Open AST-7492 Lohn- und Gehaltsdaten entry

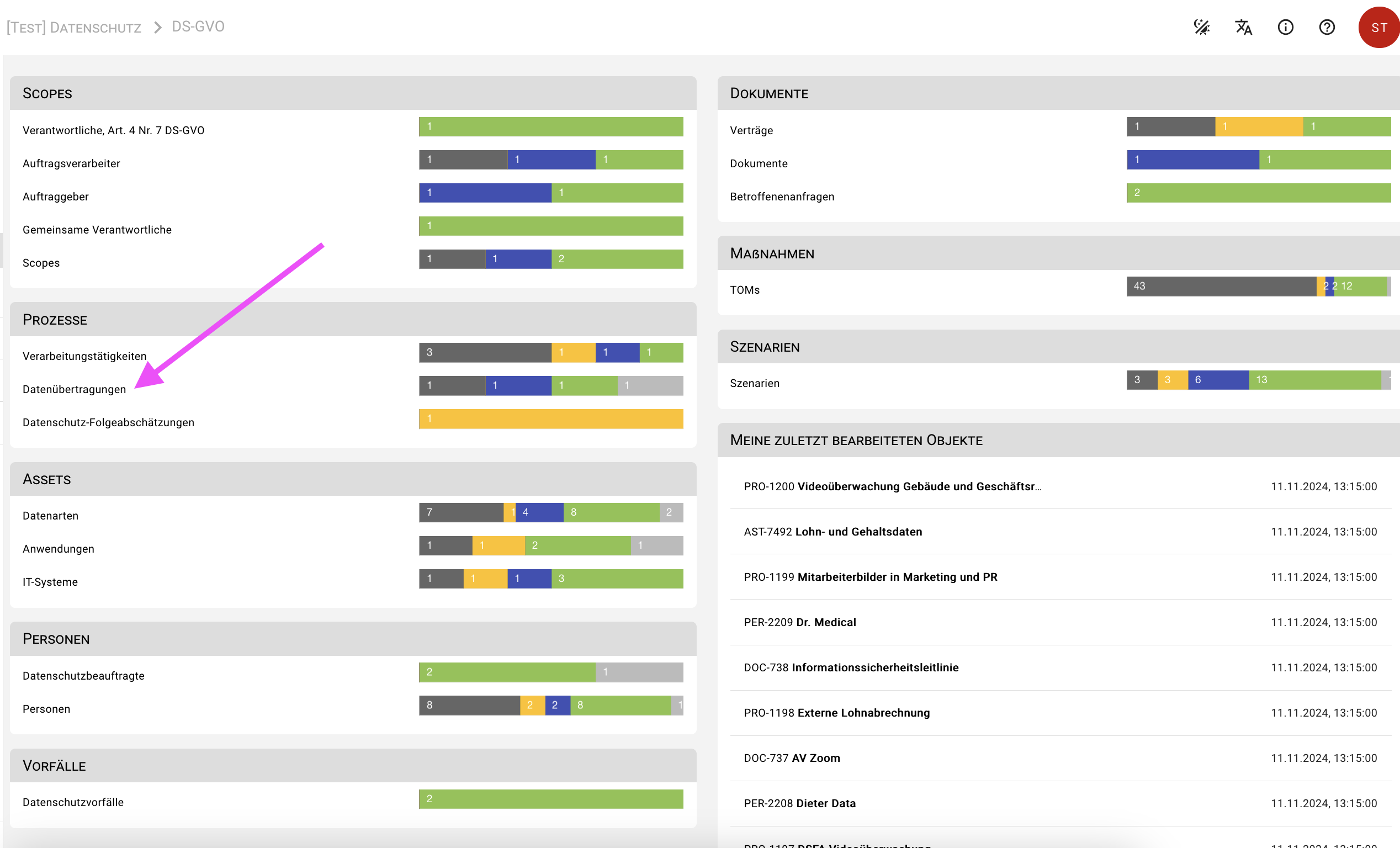tap(832, 532)
